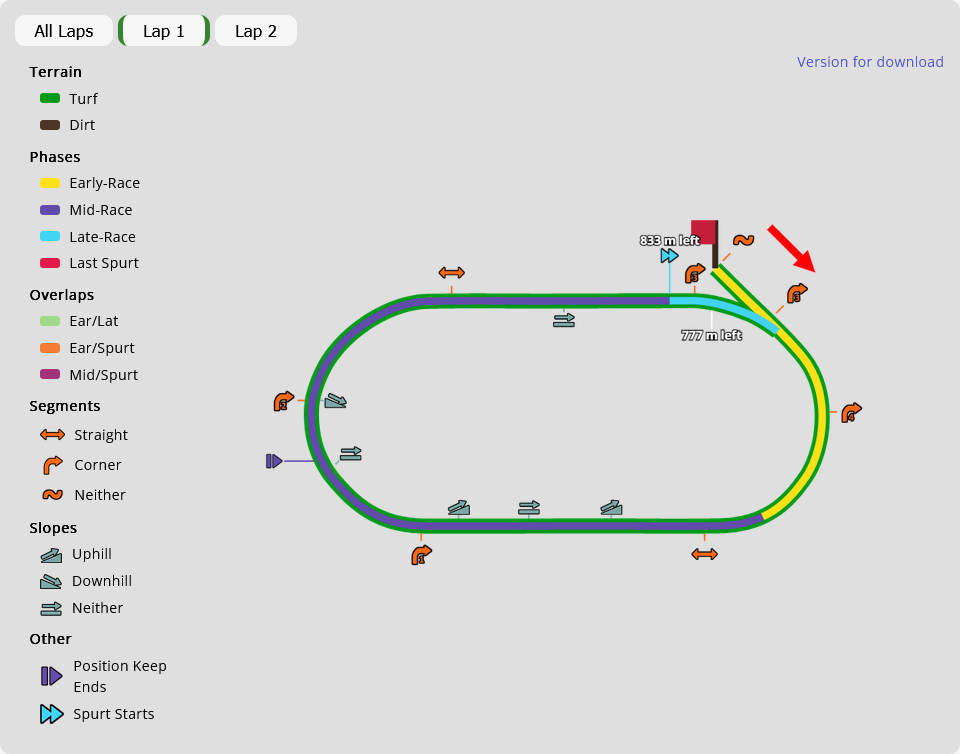Click the 'Mid-Race' legend label
Image resolution: width=960 pixels, height=754 pixels.
point(101,210)
